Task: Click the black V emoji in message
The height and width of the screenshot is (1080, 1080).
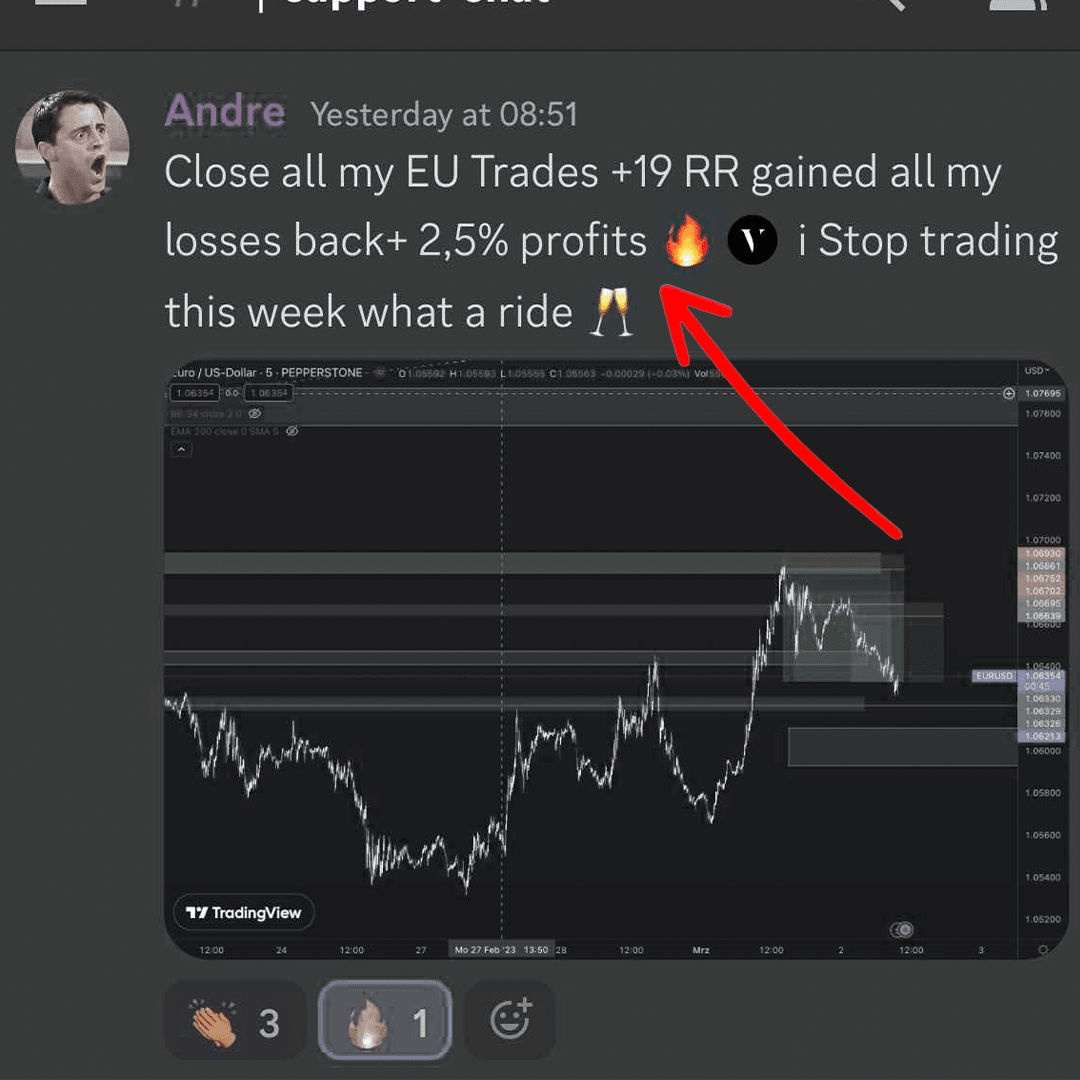Action: (752, 240)
